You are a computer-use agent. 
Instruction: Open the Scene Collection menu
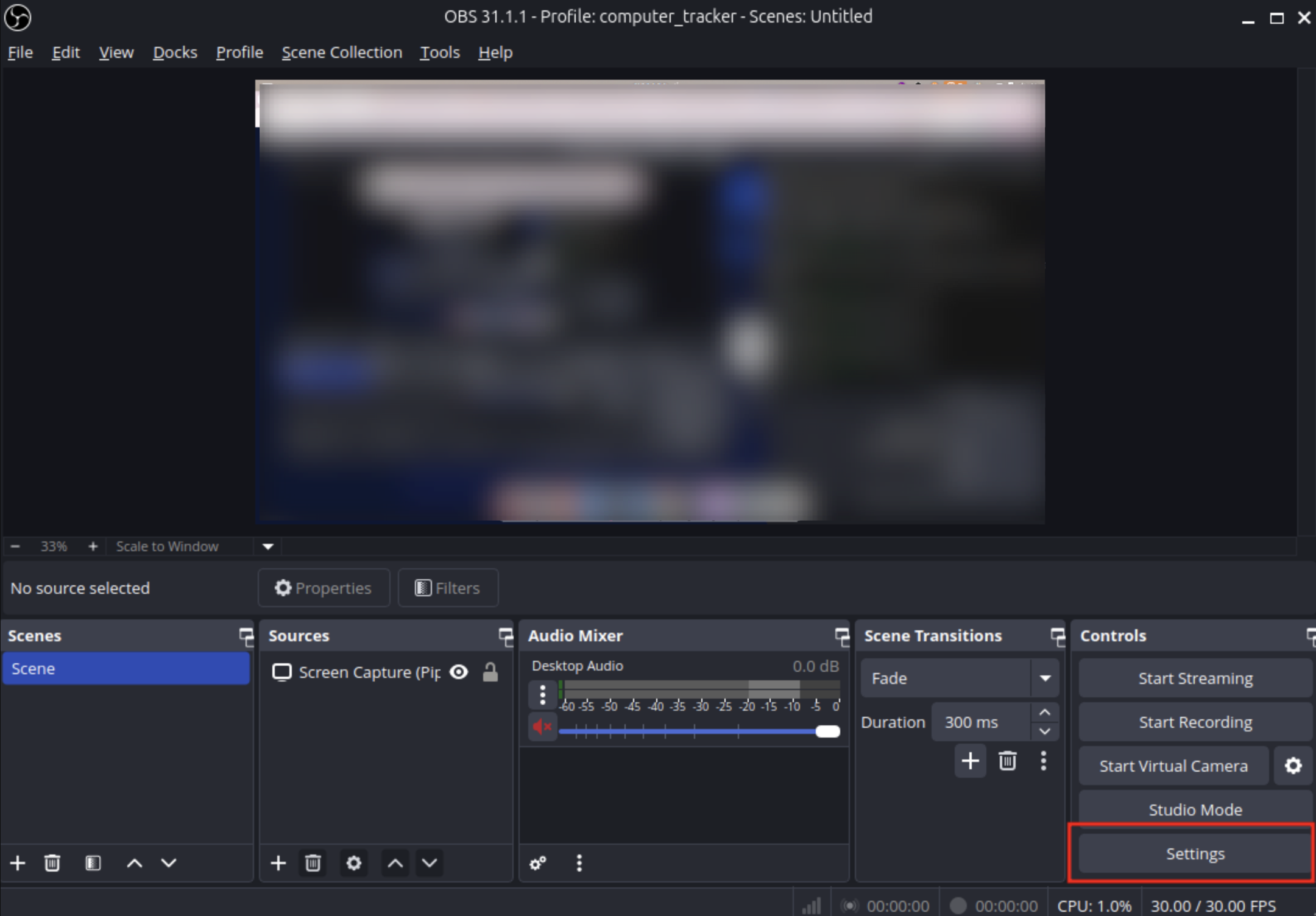341,53
